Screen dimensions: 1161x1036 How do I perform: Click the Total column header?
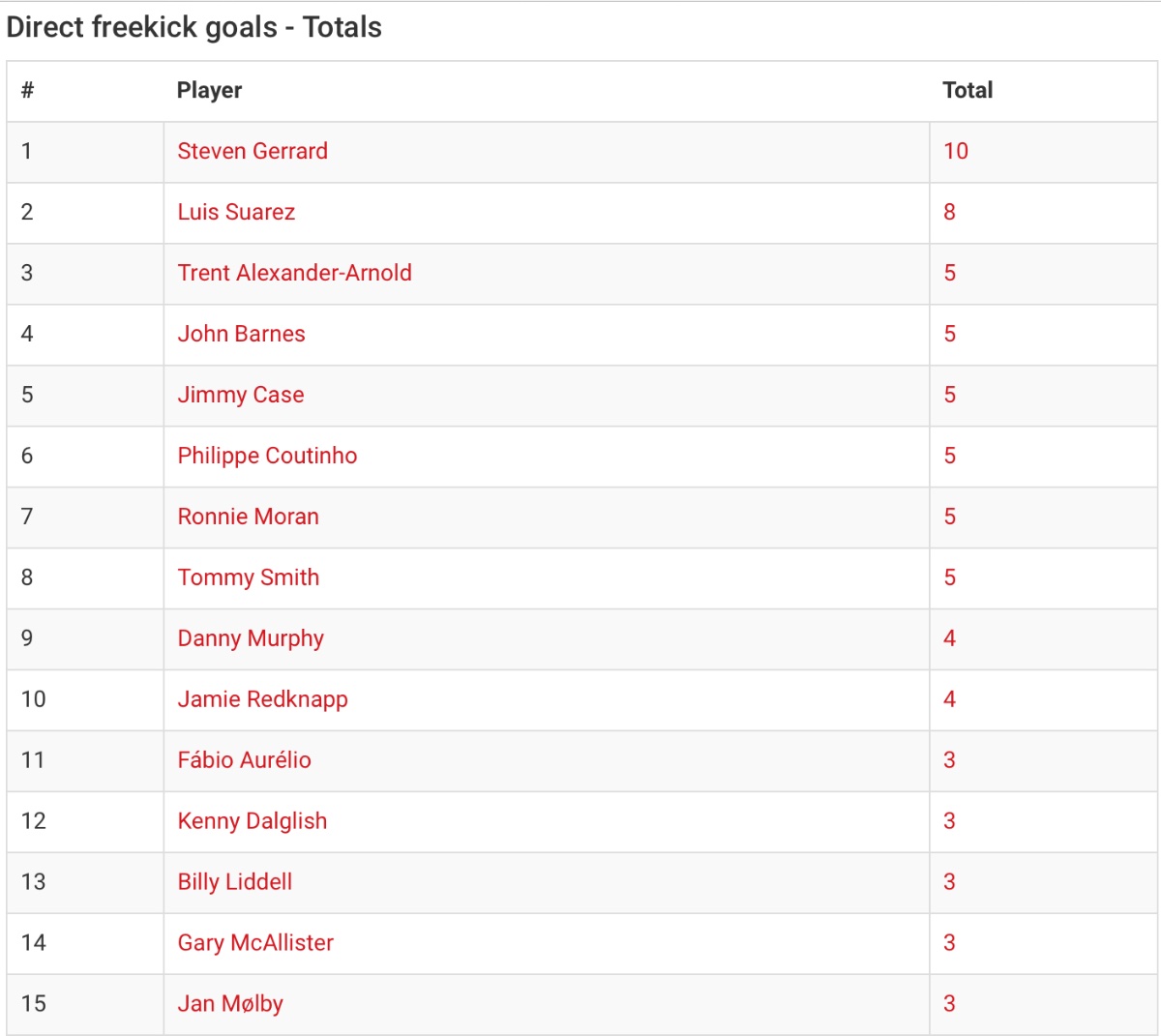(x=967, y=90)
